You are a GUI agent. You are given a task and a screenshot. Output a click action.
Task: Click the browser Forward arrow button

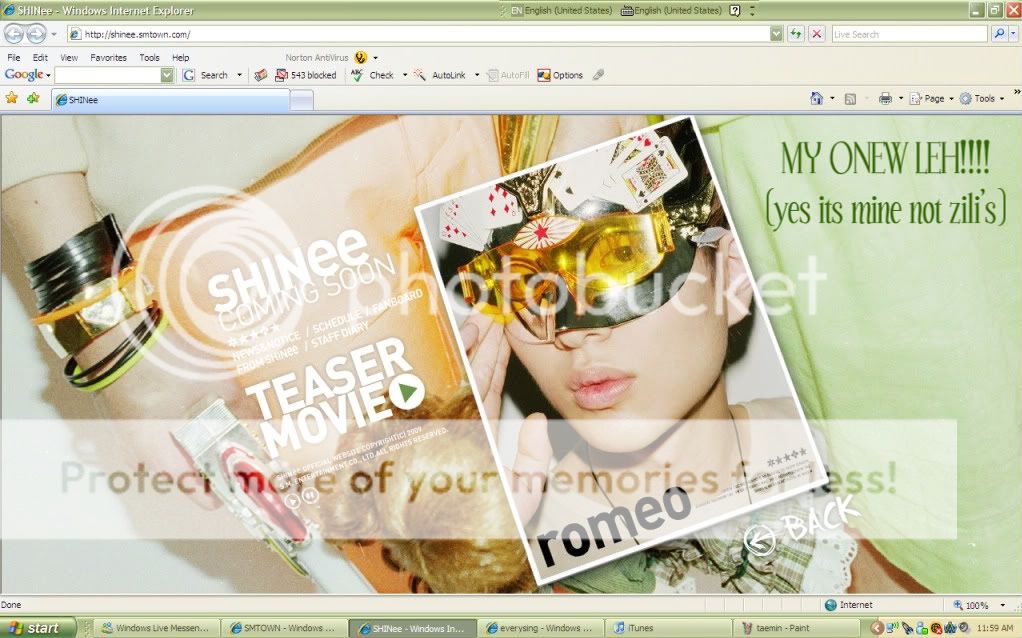coord(36,33)
